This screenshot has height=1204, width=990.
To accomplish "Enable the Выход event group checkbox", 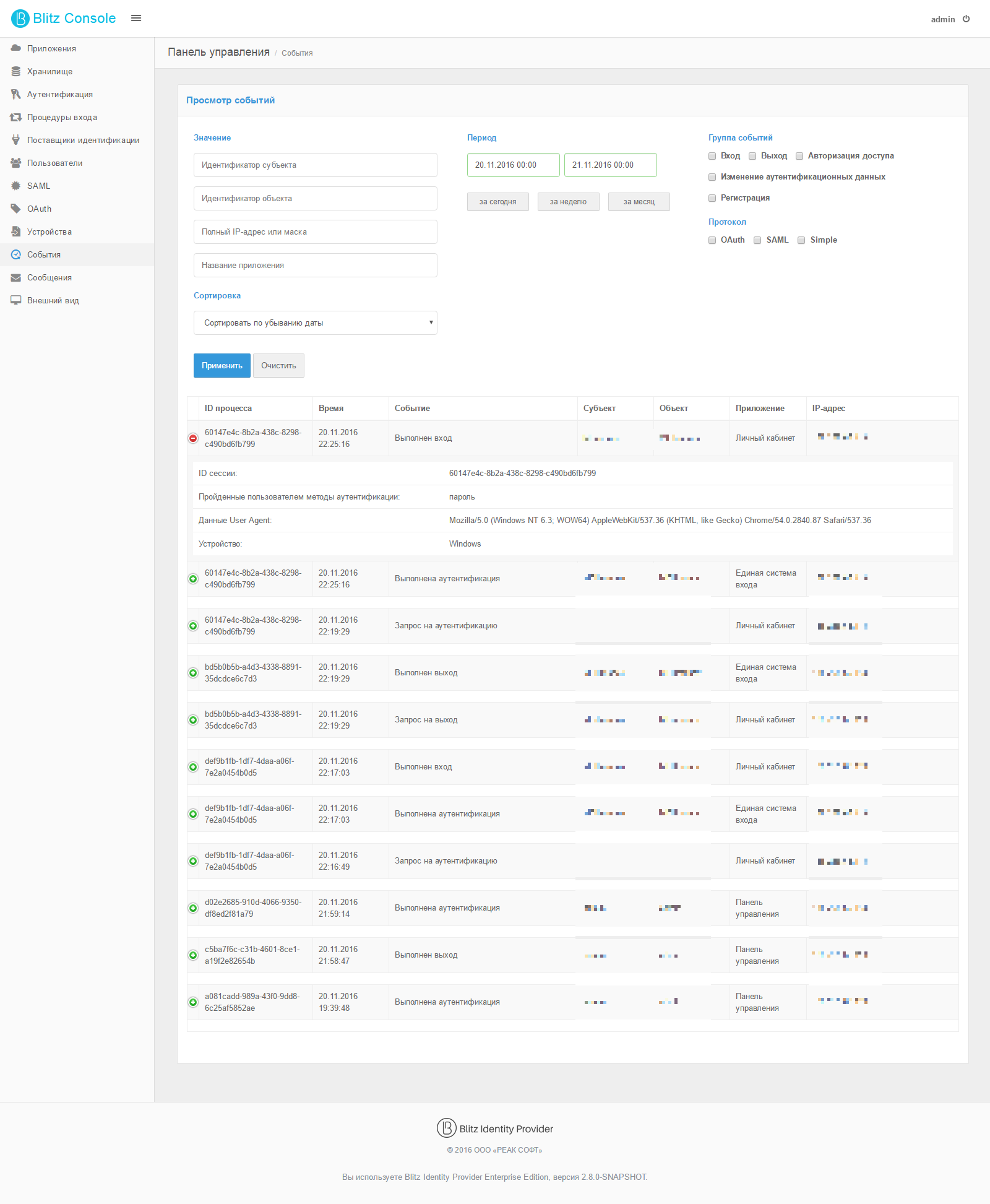I will coord(752,156).
